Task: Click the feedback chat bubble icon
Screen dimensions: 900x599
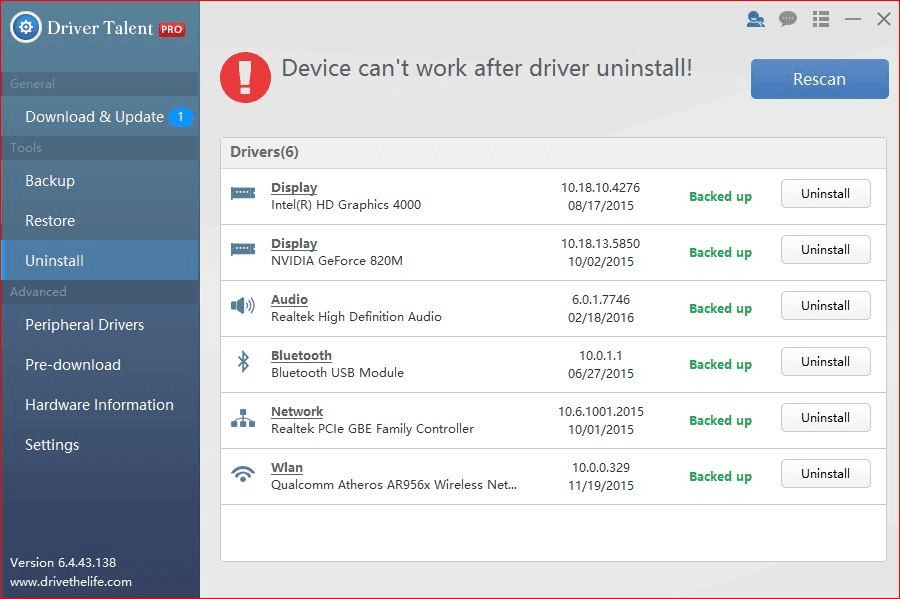Action: (x=788, y=19)
